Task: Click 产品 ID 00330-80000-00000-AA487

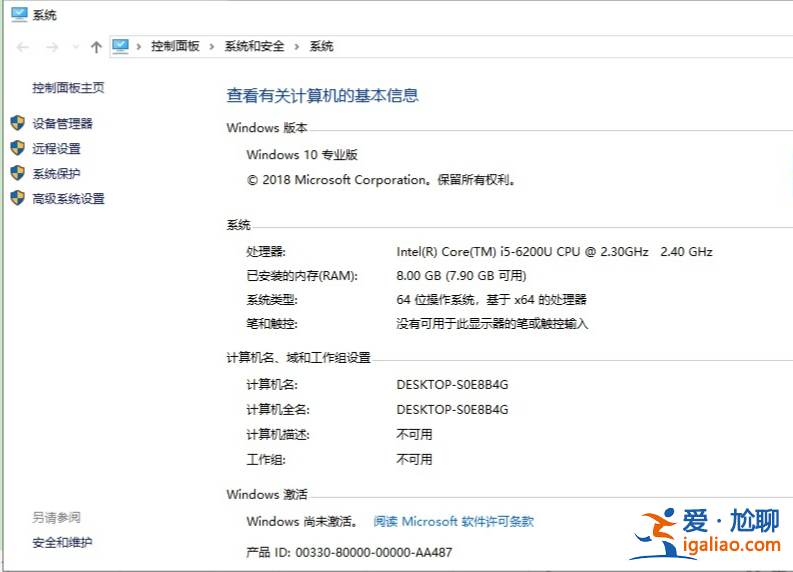Action: [x=349, y=552]
